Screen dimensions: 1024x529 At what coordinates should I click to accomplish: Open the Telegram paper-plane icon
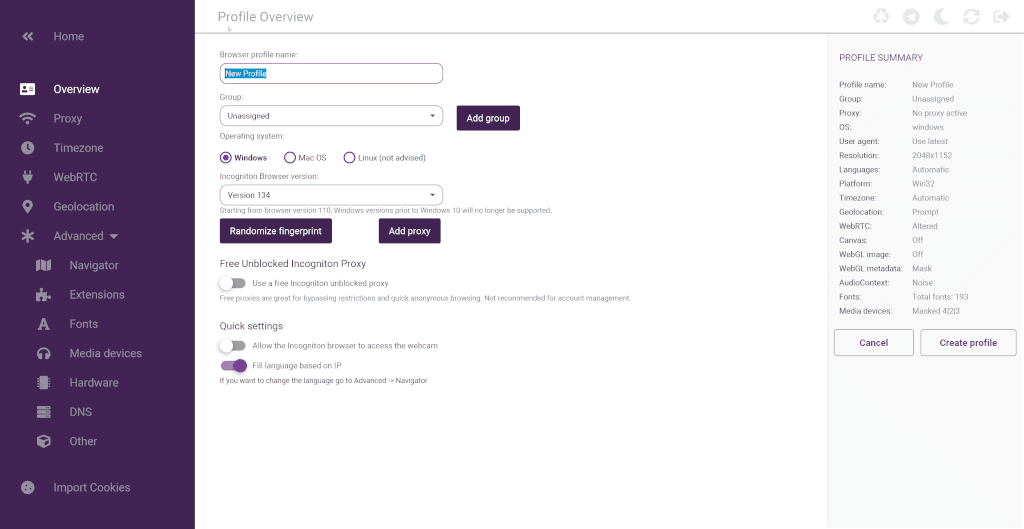point(911,16)
